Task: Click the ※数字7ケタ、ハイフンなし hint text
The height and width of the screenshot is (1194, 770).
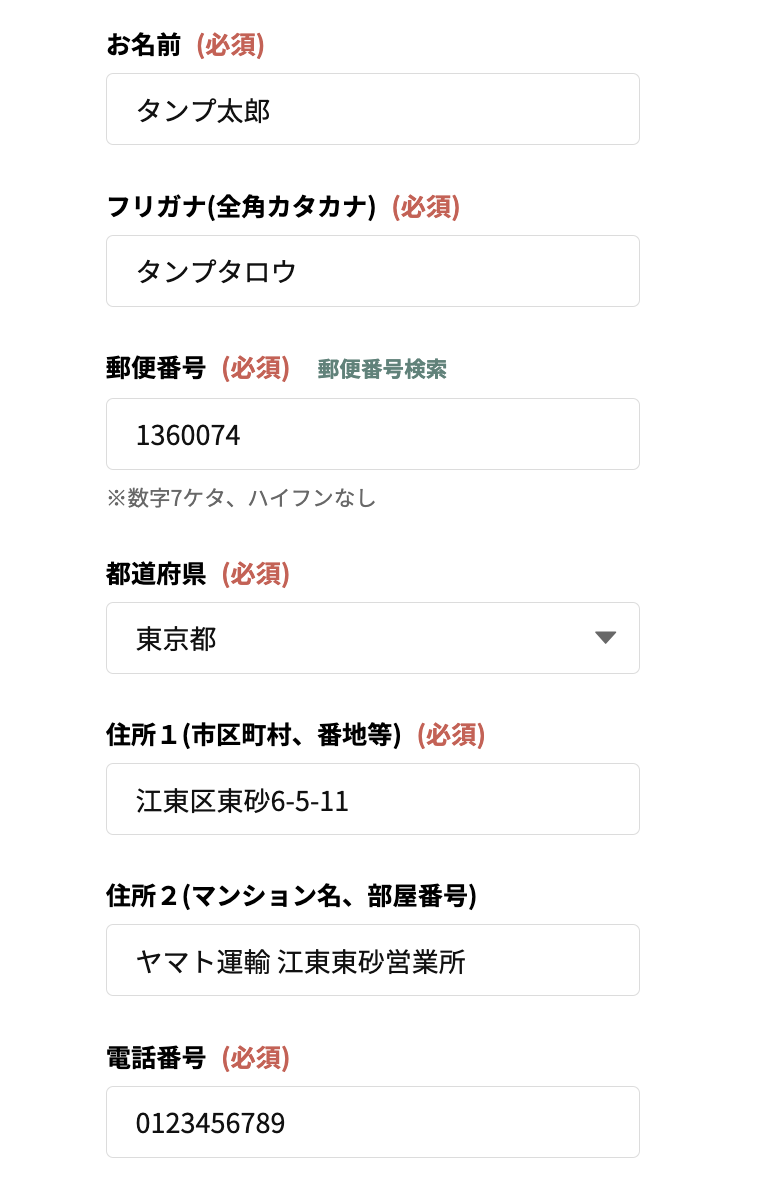Action: click(240, 498)
